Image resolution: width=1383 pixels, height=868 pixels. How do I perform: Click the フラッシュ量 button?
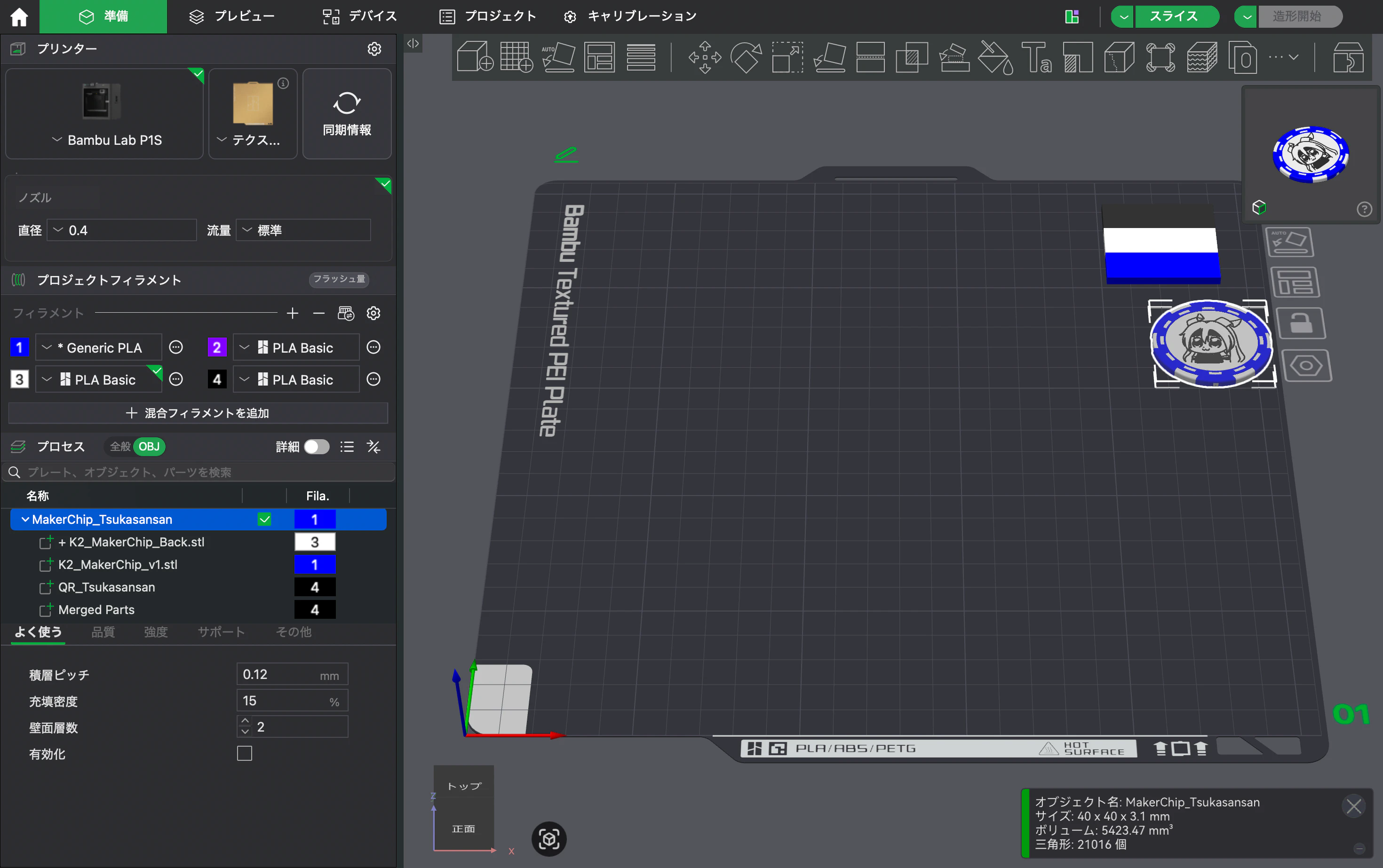[x=339, y=279]
